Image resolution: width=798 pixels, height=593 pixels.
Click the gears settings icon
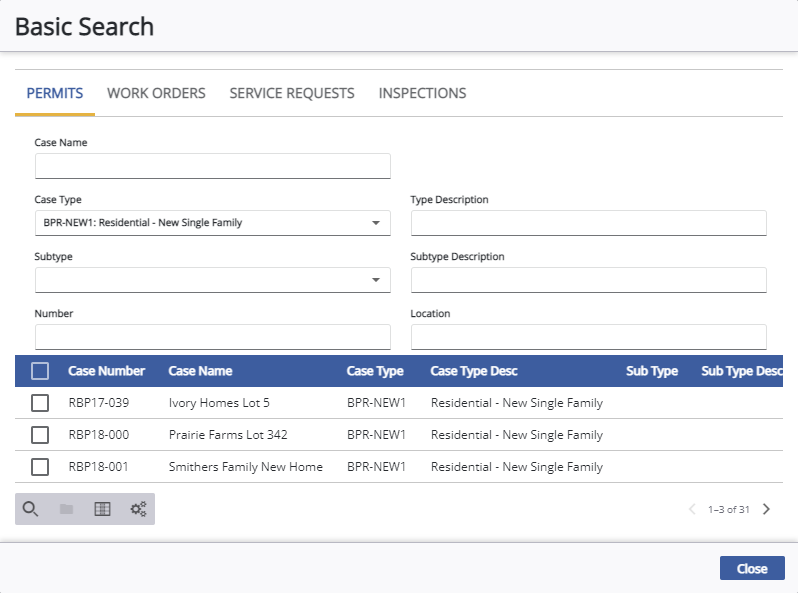tap(138, 509)
